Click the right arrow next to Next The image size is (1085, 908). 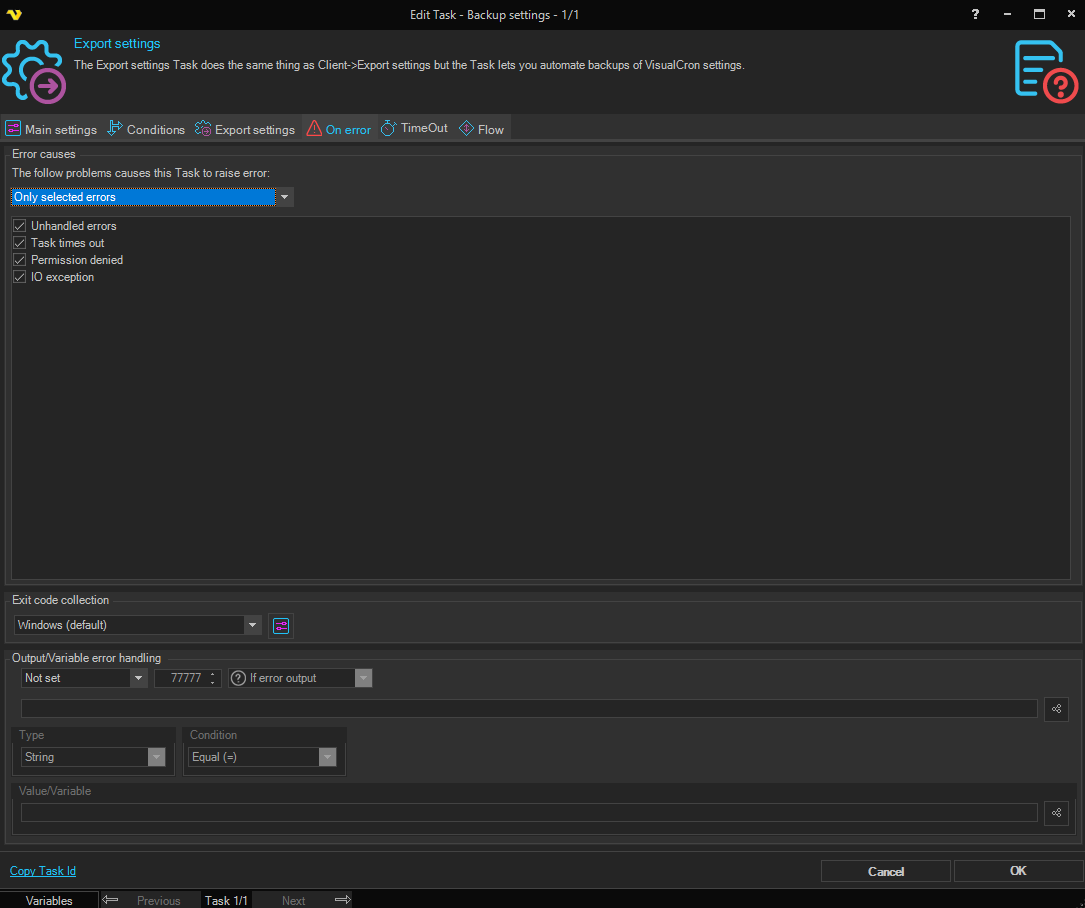tap(342, 900)
